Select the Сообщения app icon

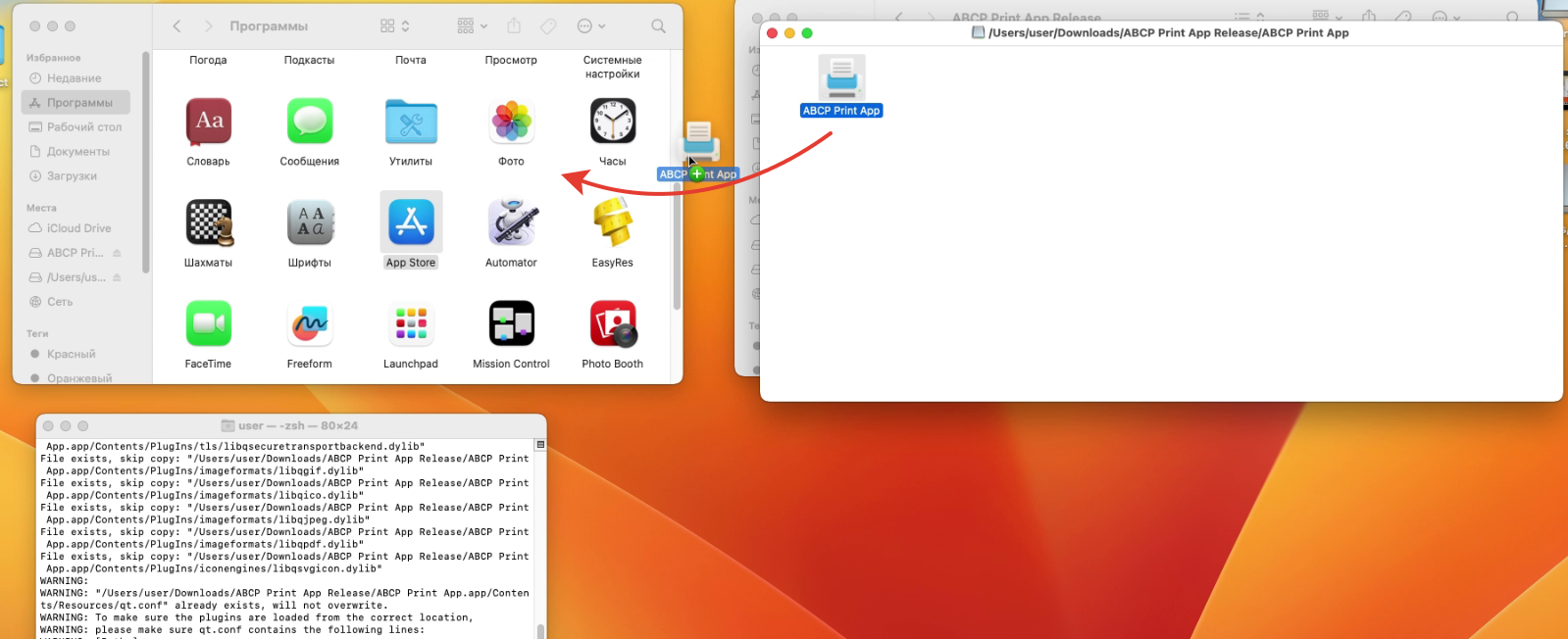click(x=310, y=122)
